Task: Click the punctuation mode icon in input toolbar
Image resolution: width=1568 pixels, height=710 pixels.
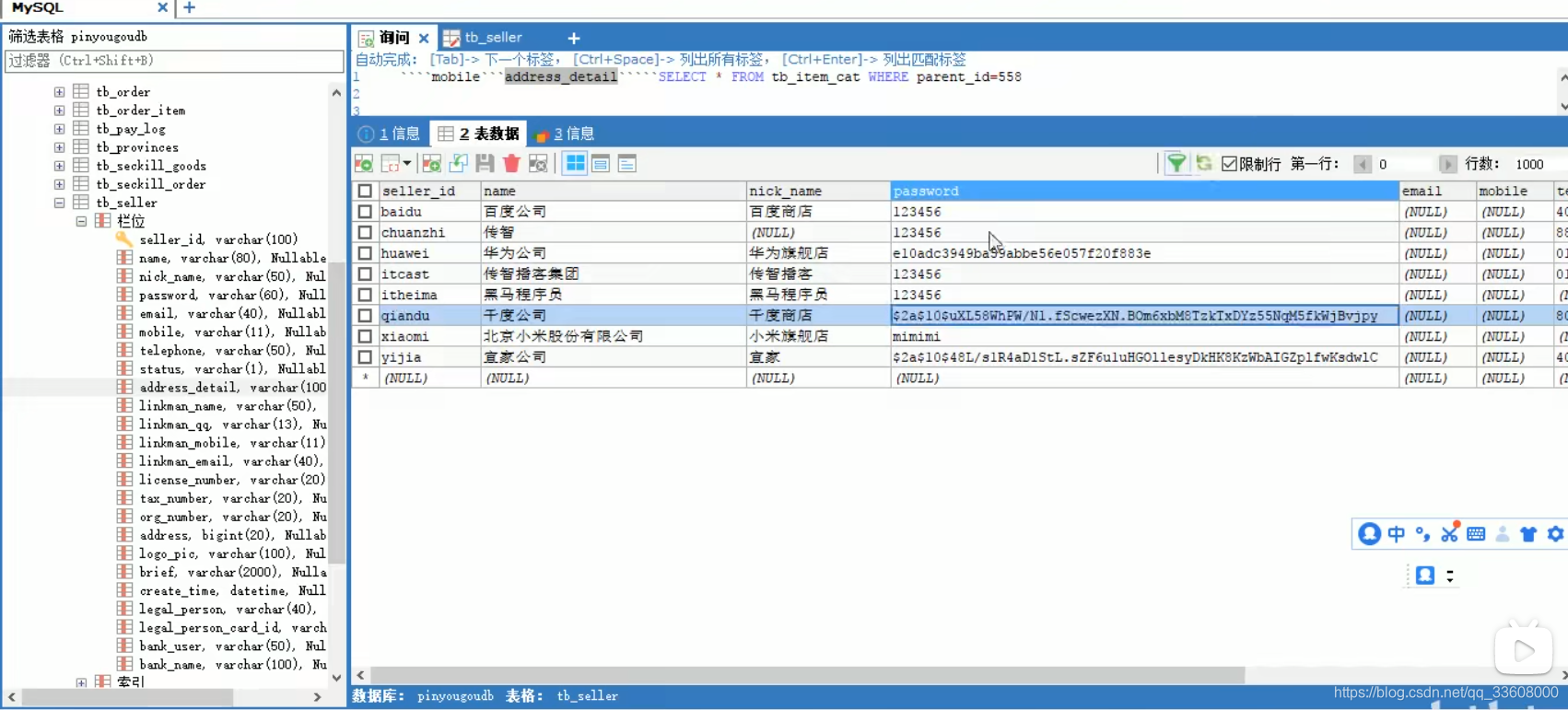Action: point(1422,533)
